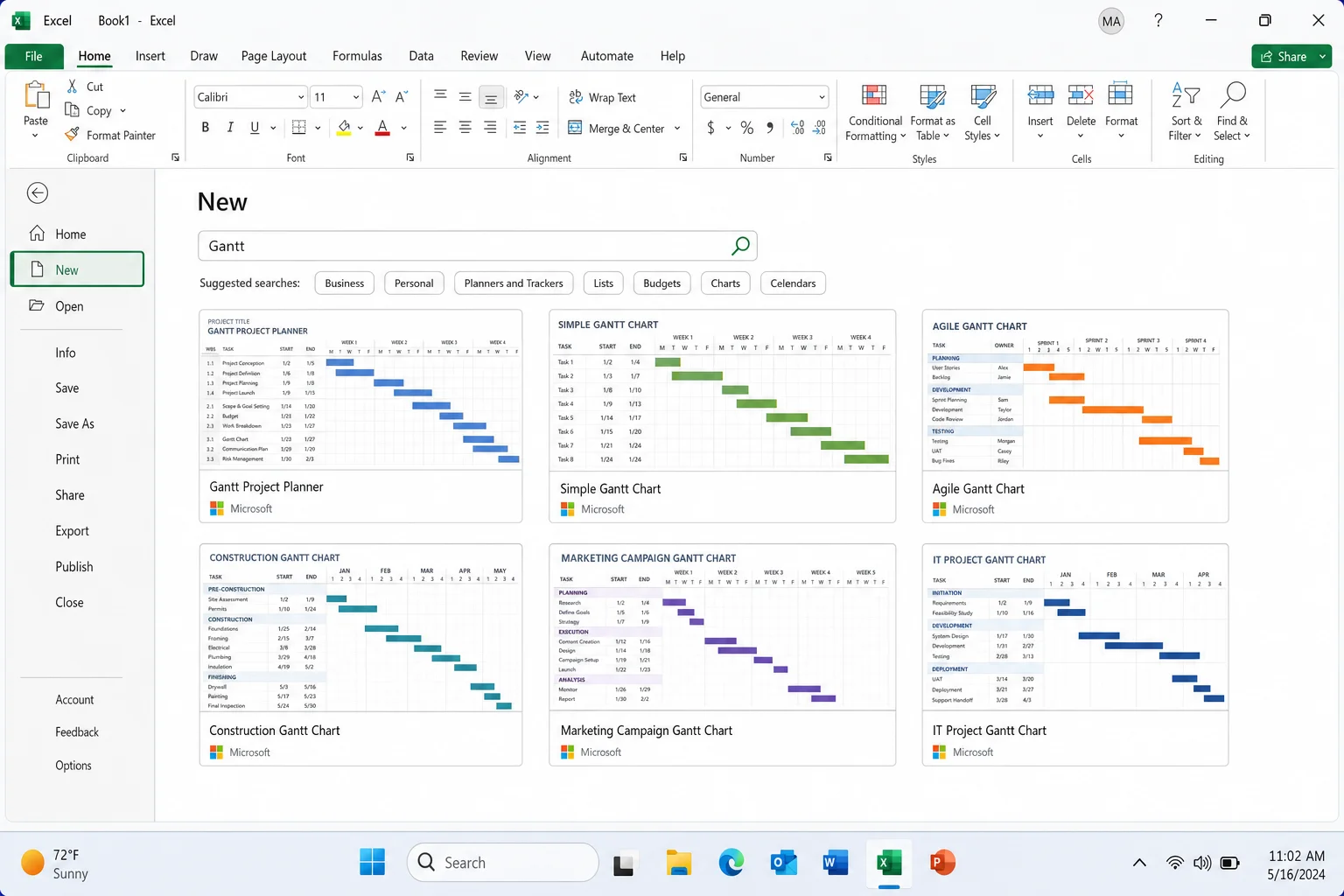The height and width of the screenshot is (896, 1344).
Task: Click the Increase Indent icon
Action: click(542, 128)
